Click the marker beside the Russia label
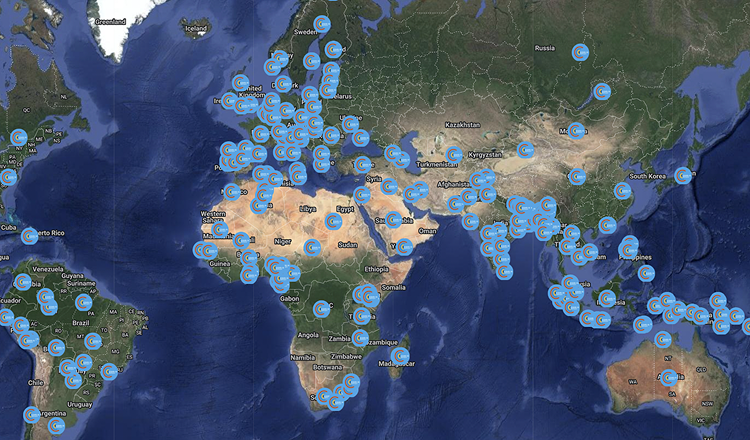The image size is (750, 440). coord(580,52)
